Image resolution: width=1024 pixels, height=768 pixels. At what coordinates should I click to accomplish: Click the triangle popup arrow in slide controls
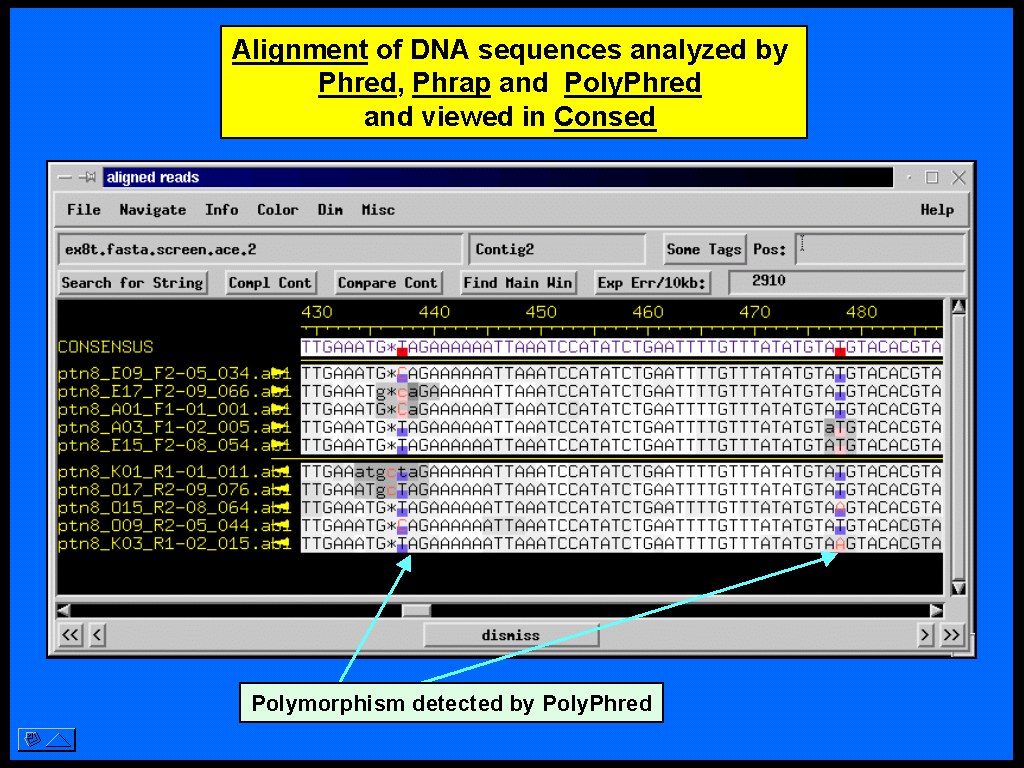(59, 740)
